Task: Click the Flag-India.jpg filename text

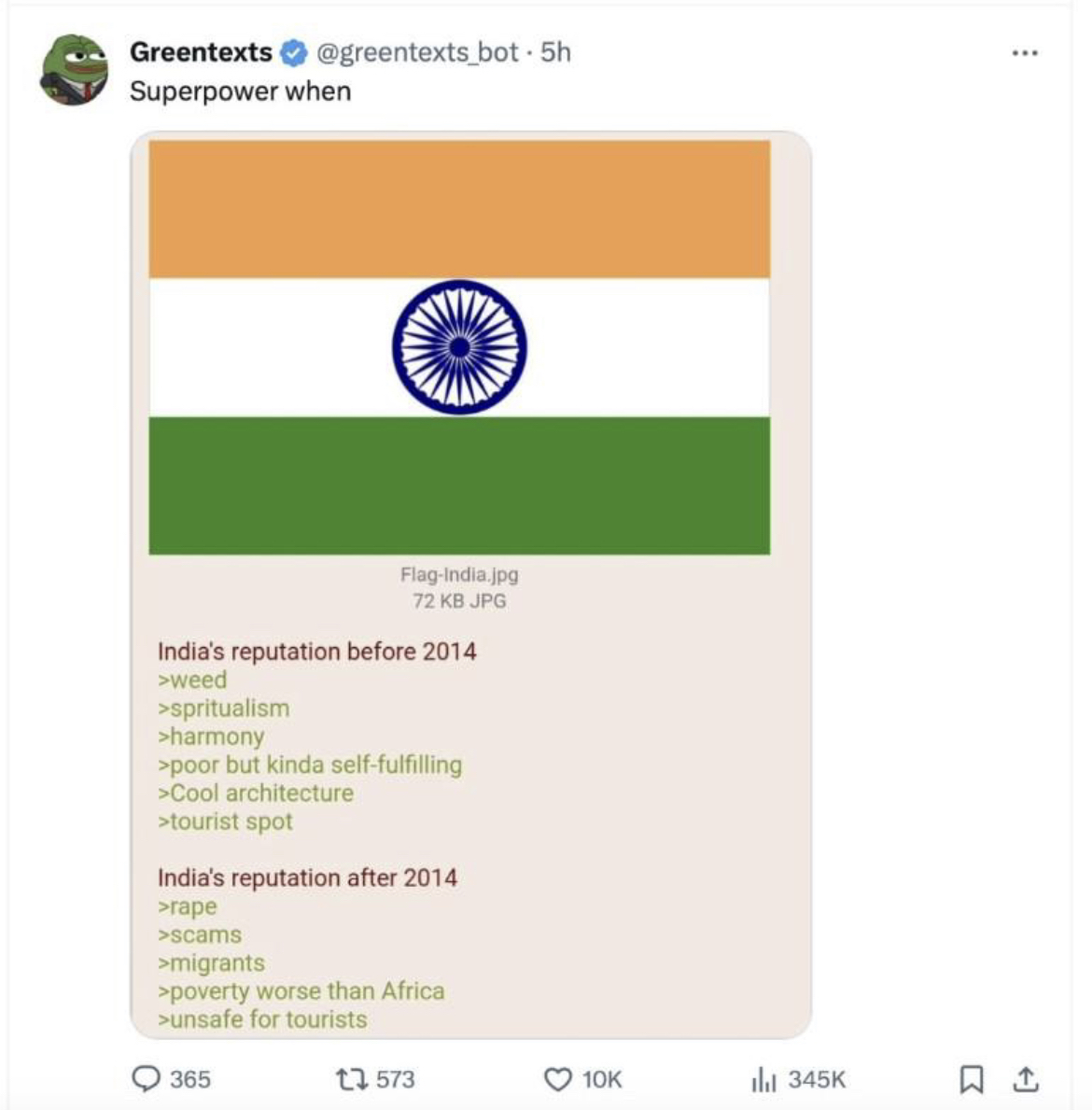Action: 459,574
